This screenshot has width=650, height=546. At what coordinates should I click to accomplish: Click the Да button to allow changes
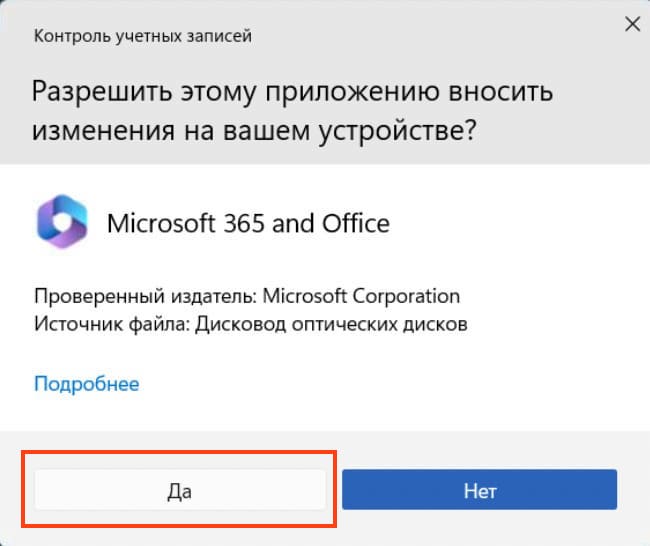pos(180,491)
